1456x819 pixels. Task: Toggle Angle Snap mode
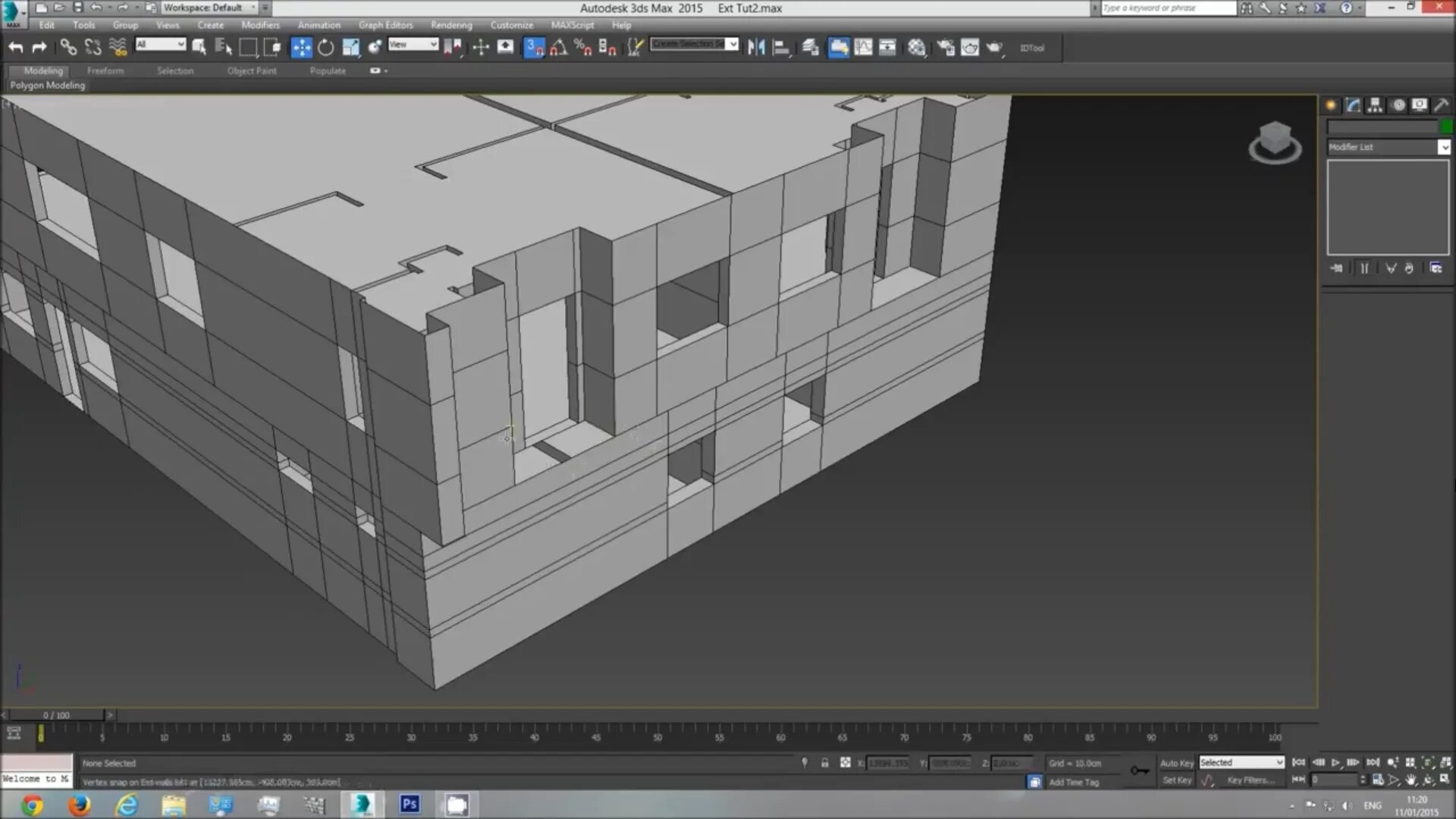click(560, 47)
